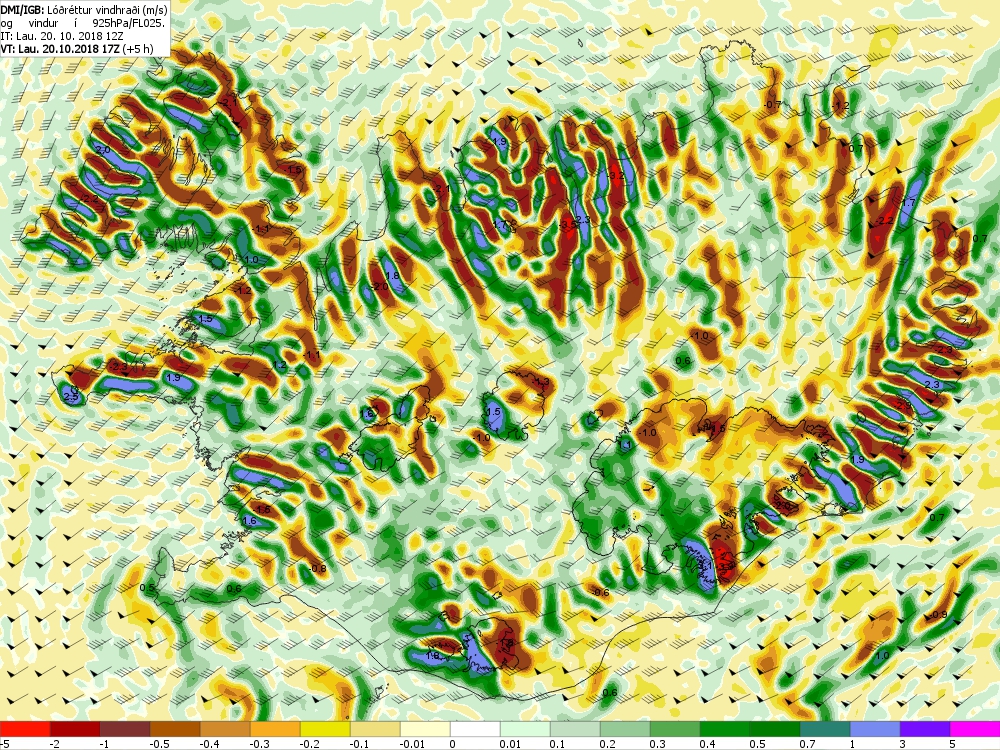The height and width of the screenshot is (750, 1000).
Task: Select the white legend swatch for 0 to 0.01
Action: pos(475,729)
